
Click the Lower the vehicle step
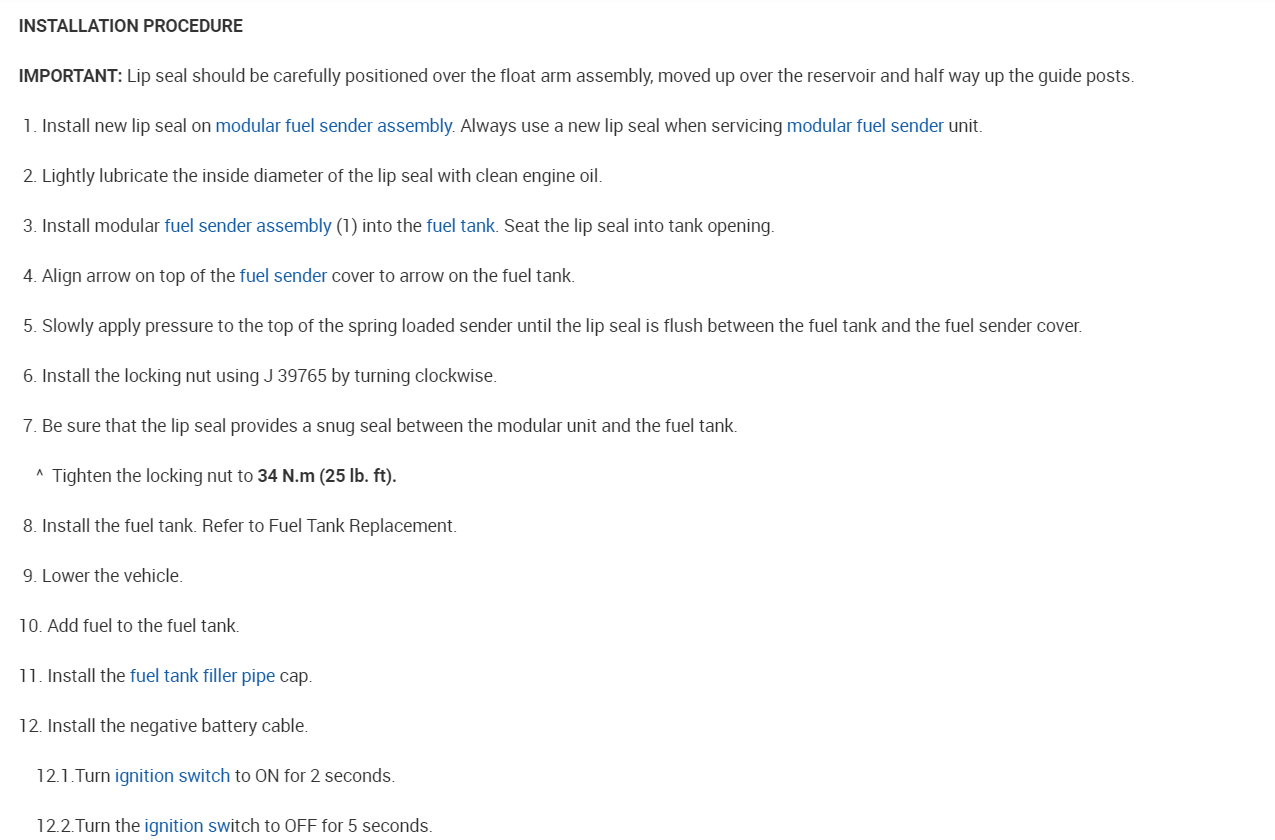click(112, 576)
